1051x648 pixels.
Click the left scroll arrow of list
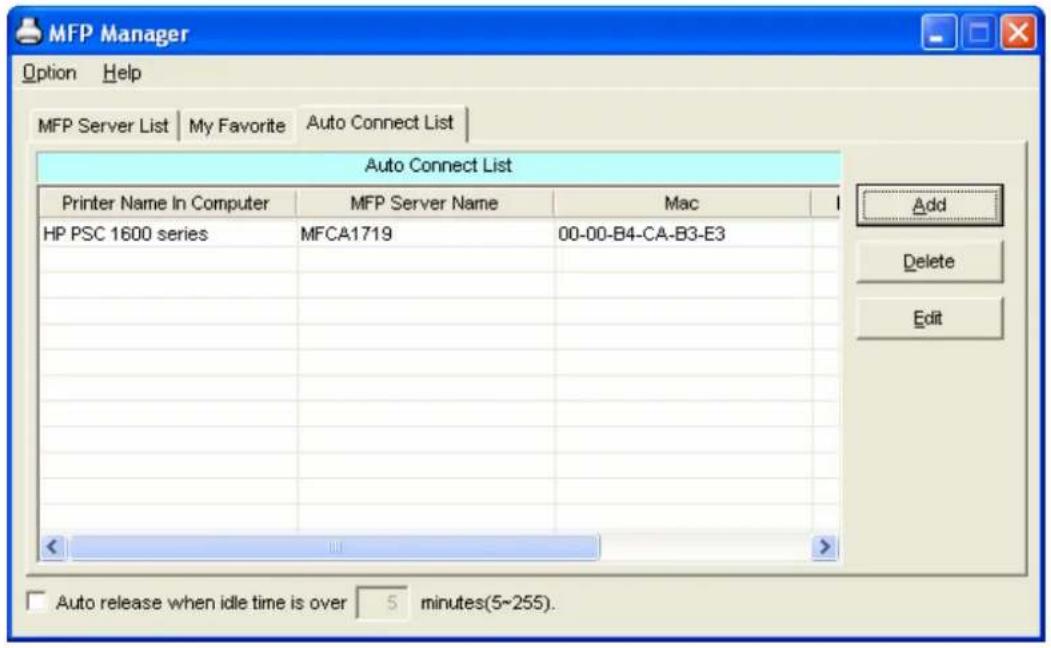[53, 547]
